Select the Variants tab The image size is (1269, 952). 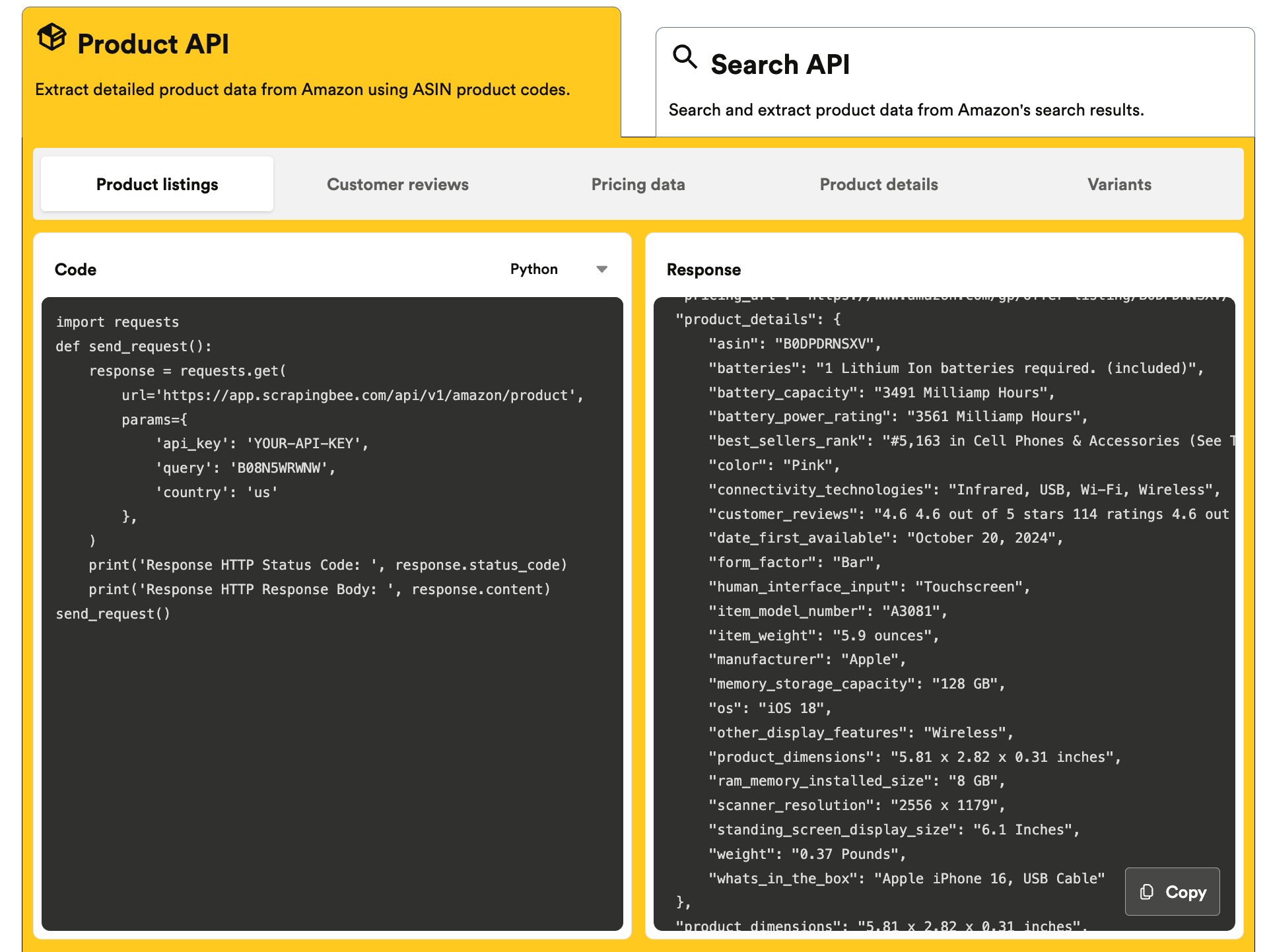point(1118,184)
